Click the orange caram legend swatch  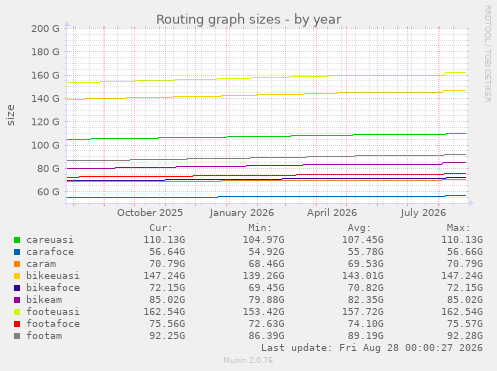17,264
